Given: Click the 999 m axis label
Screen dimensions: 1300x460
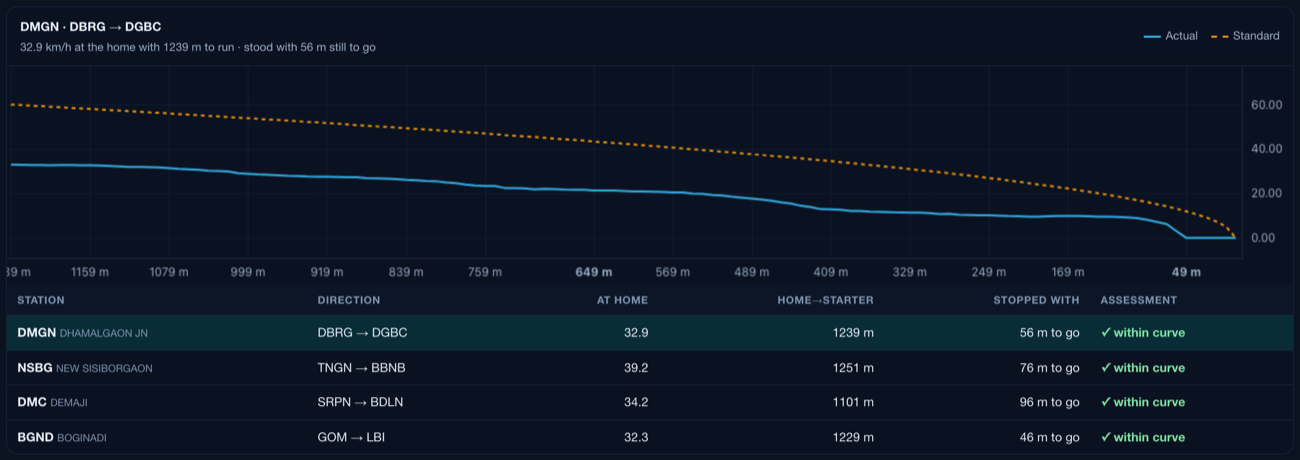Looking at the screenshot, I should 247,272.
